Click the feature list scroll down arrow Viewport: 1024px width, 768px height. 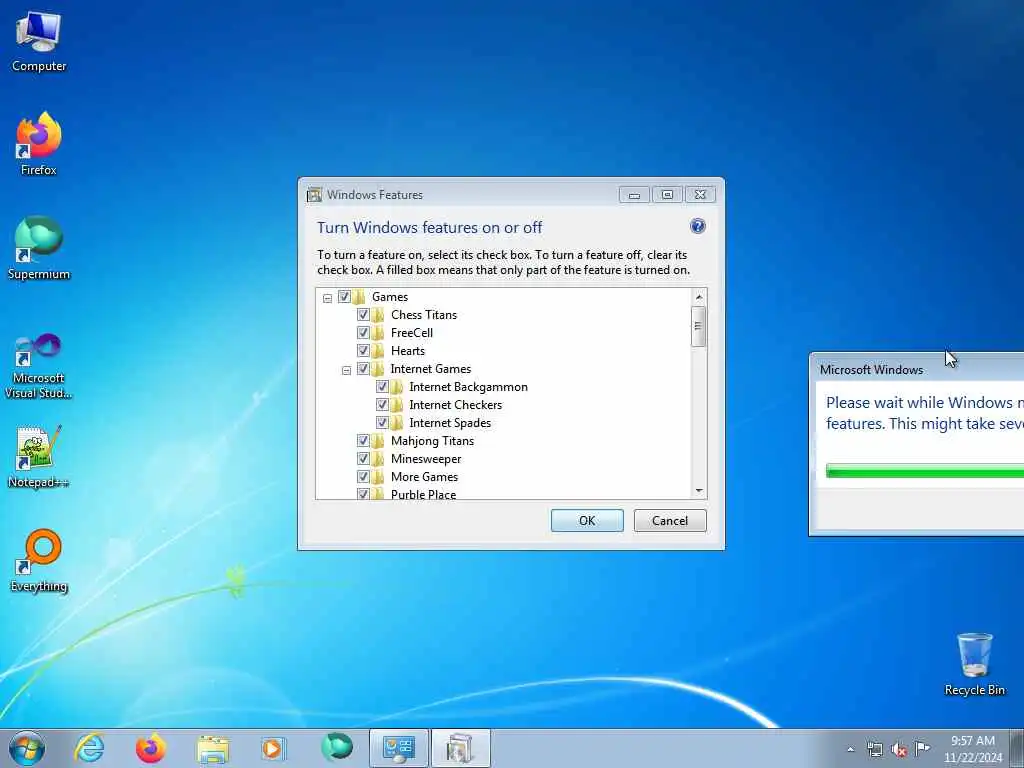[699, 490]
